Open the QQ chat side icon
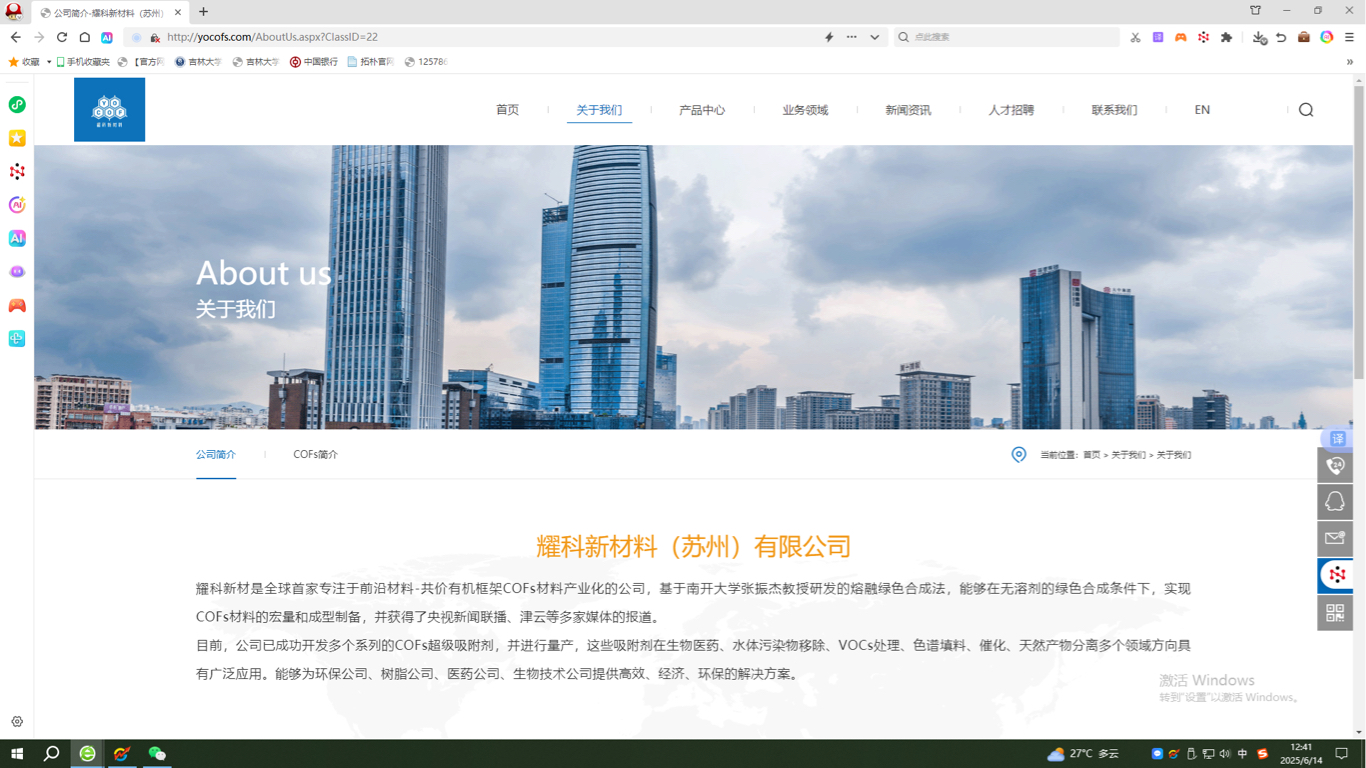Screen dimensions: 1366x768 [1335, 502]
